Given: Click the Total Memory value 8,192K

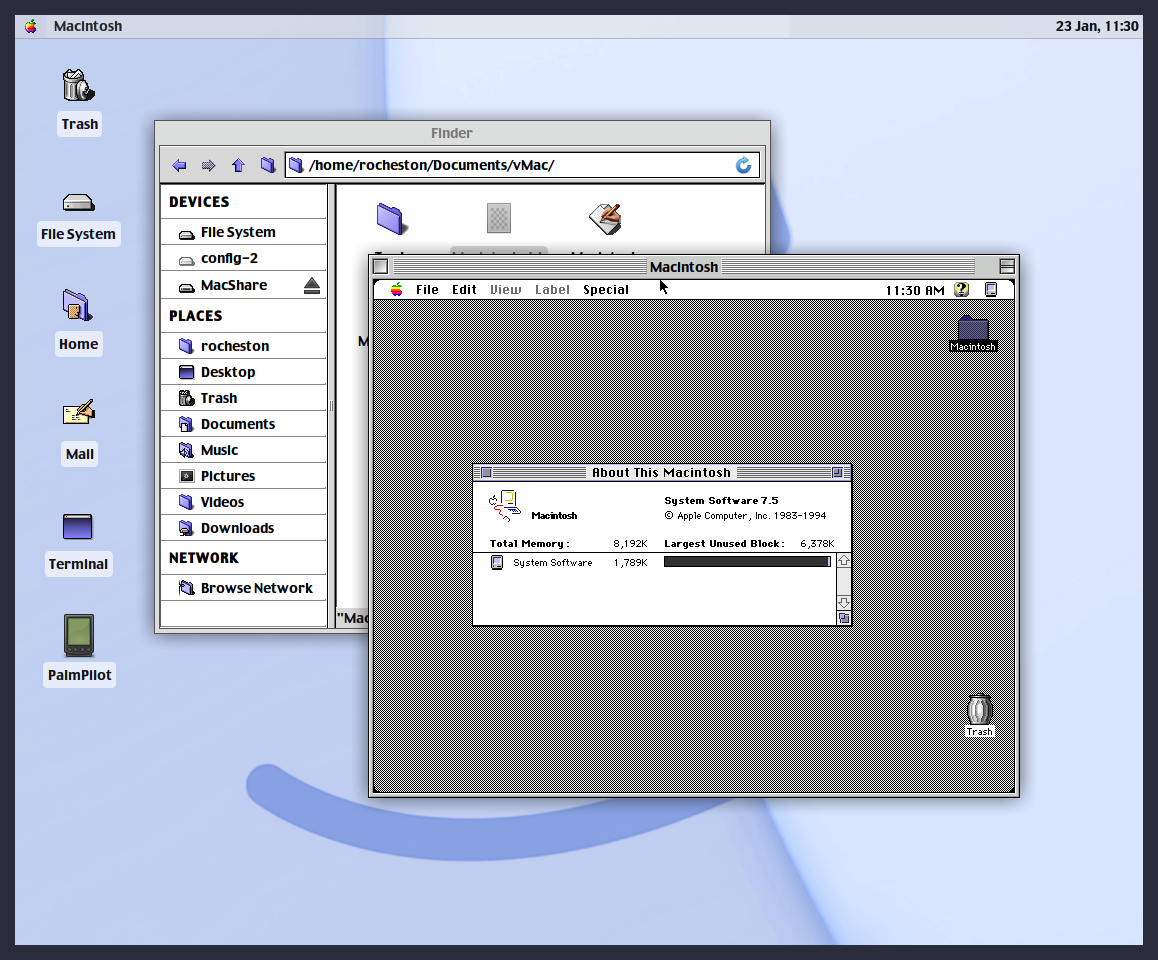Looking at the screenshot, I should (x=630, y=544).
